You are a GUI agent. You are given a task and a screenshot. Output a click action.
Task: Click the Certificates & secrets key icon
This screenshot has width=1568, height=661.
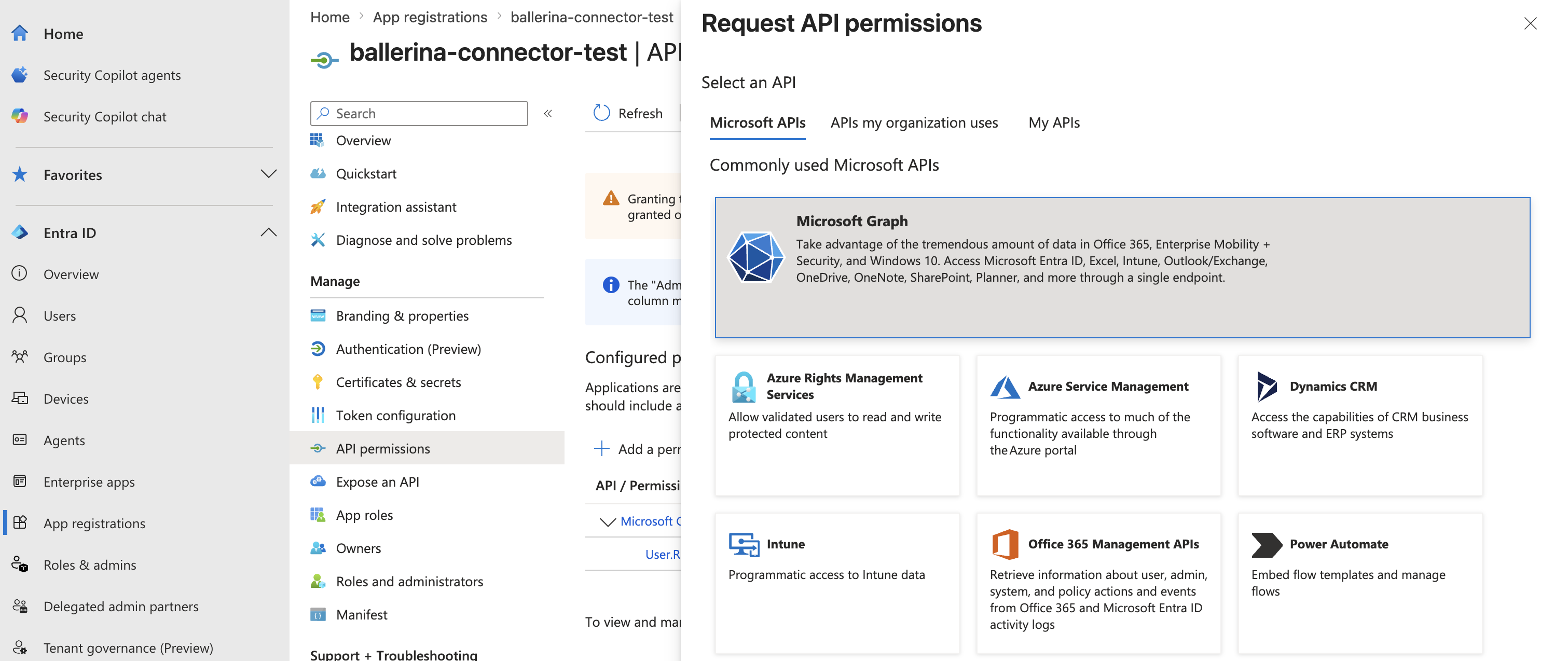click(x=318, y=382)
